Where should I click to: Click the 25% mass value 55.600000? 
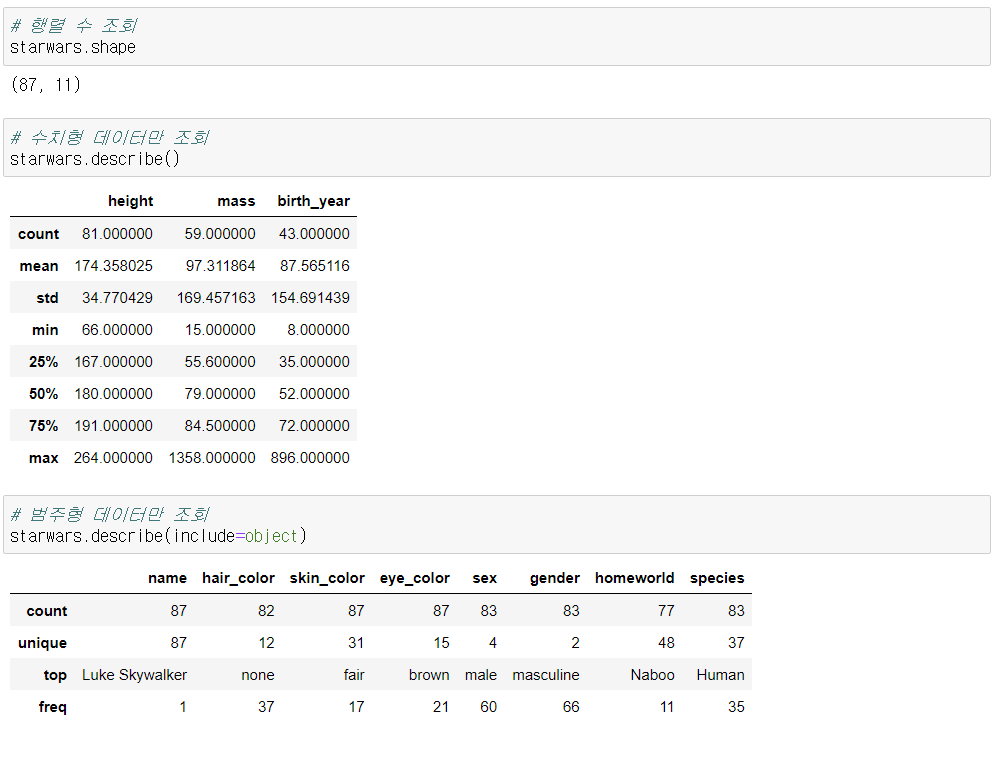[x=220, y=362]
